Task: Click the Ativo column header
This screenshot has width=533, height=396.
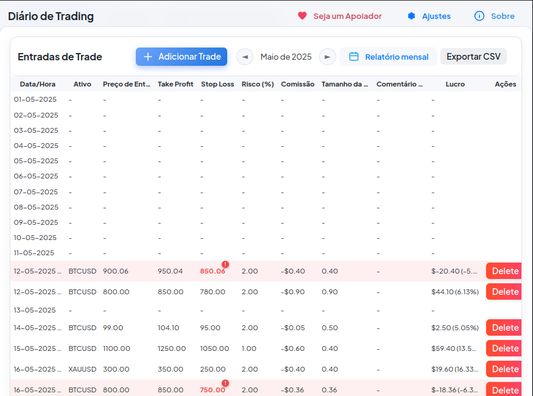Action: pos(82,84)
